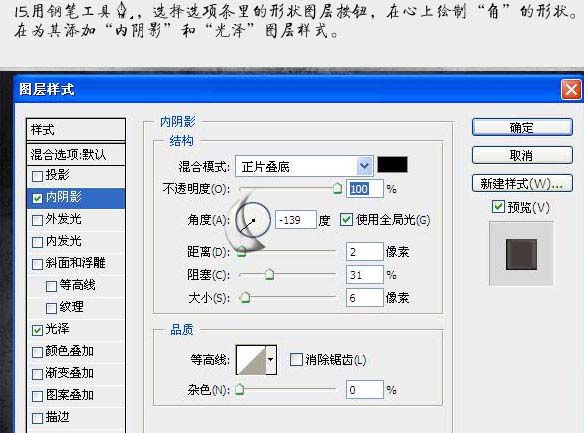
Task: Enable the 外发光 outer glow checkbox
Action: pyautogui.click(x=37, y=220)
